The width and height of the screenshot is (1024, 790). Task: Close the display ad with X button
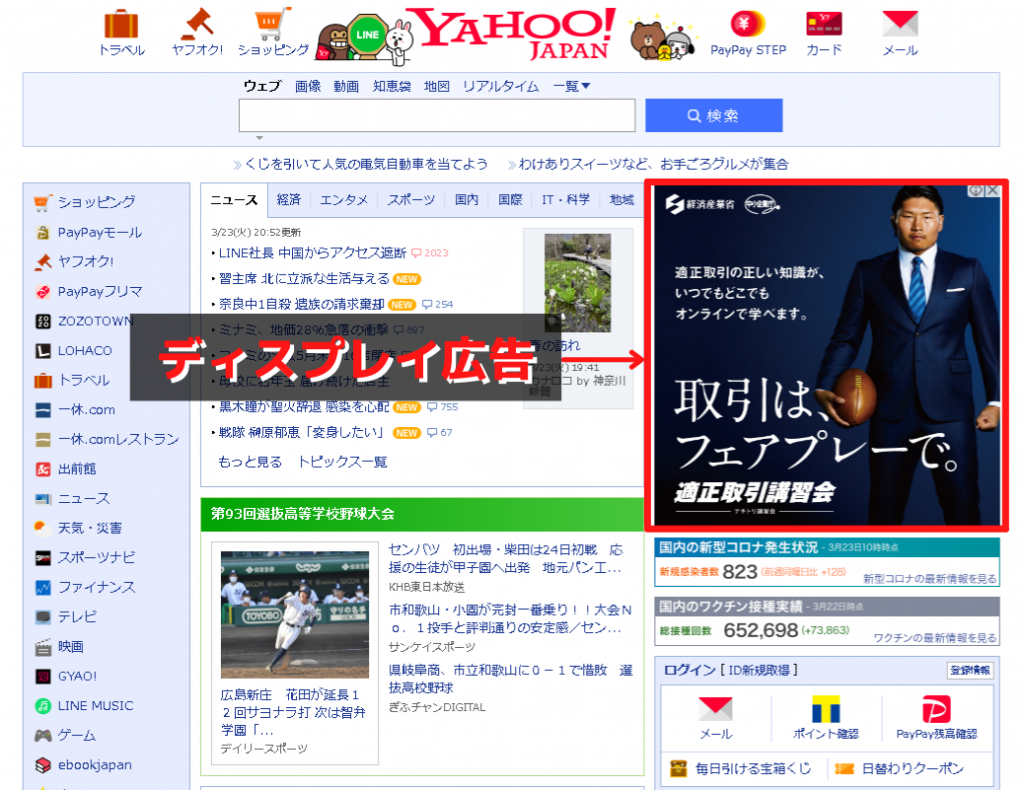point(993,191)
